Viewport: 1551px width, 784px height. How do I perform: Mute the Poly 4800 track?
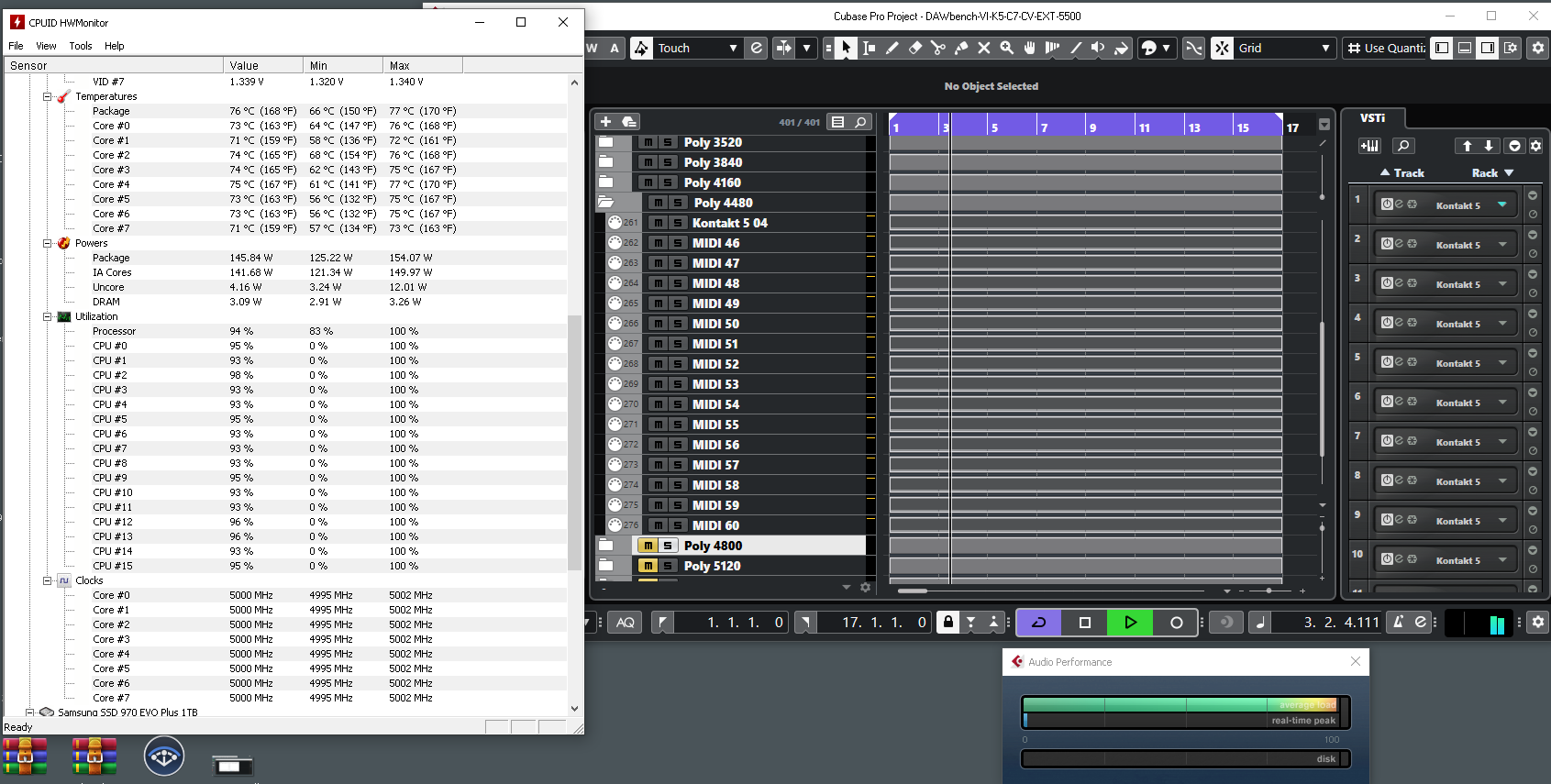point(648,546)
